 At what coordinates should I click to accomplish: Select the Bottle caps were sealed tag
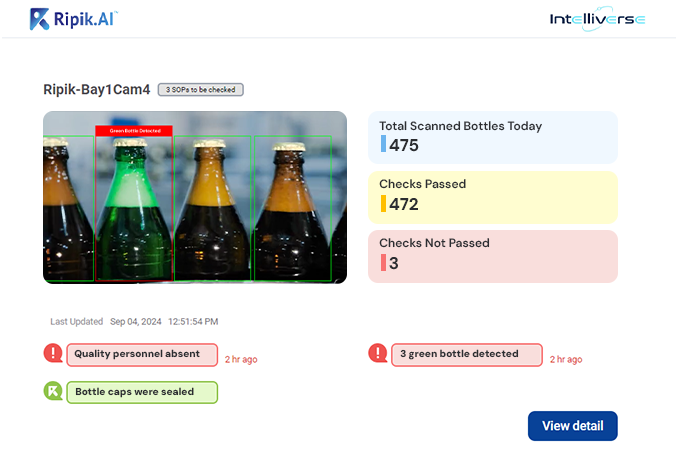(141, 392)
